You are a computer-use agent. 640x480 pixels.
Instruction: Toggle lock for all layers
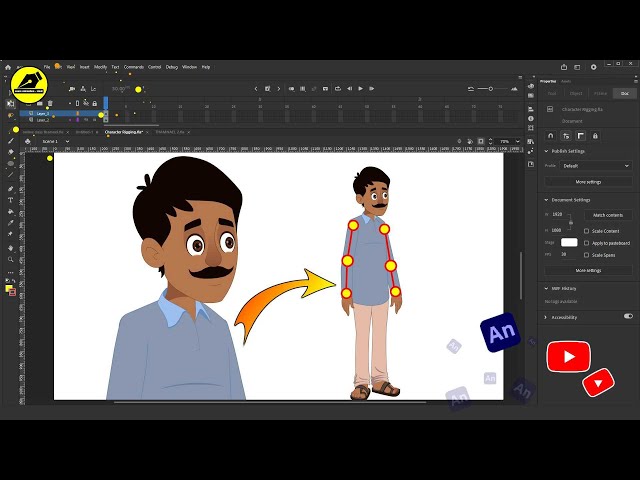tap(95, 104)
